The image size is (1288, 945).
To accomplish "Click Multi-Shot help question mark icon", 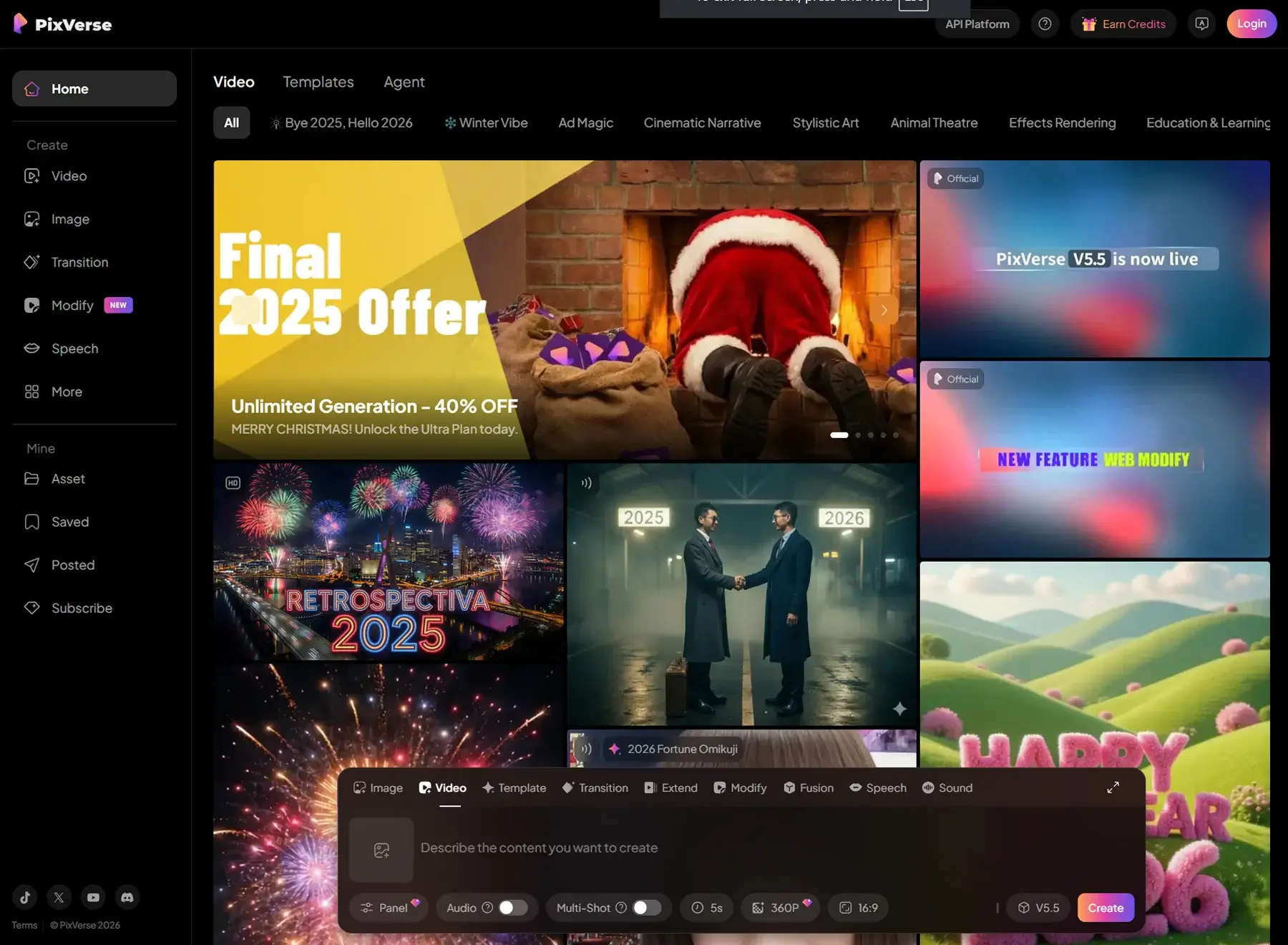I will coord(621,908).
